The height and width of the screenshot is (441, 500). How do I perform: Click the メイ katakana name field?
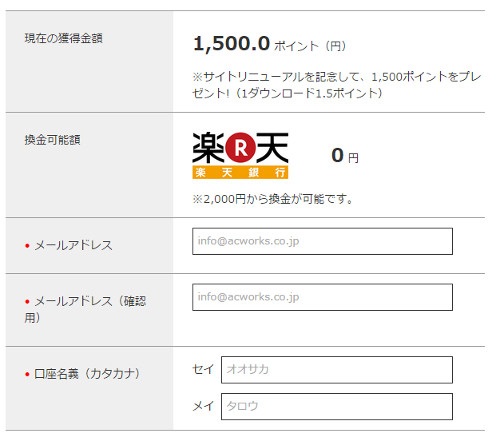(337, 406)
